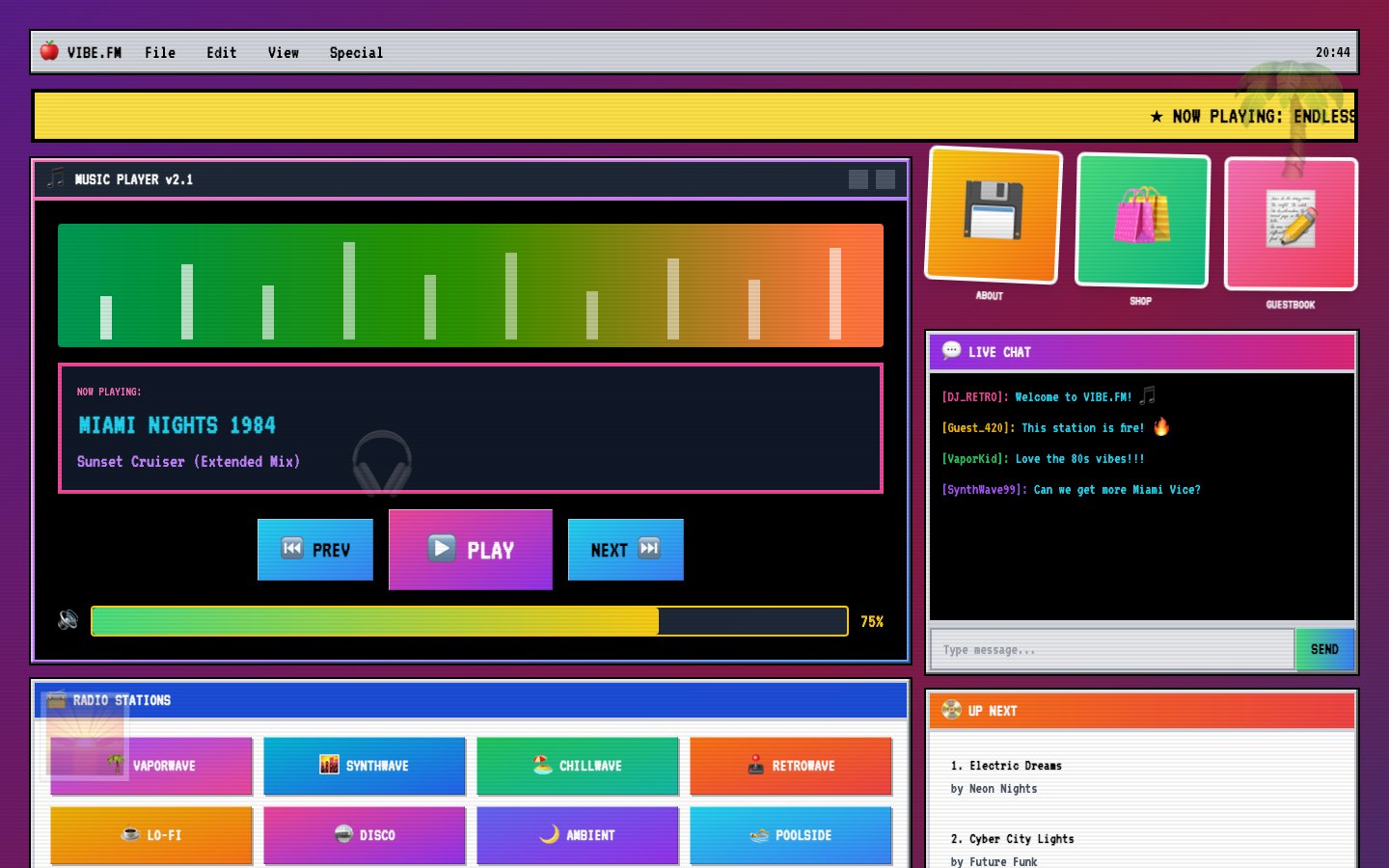Image resolution: width=1389 pixels, height=868 pixels.
Task: Open the Shop shopping bags icon
Action: coord(1142,219)
